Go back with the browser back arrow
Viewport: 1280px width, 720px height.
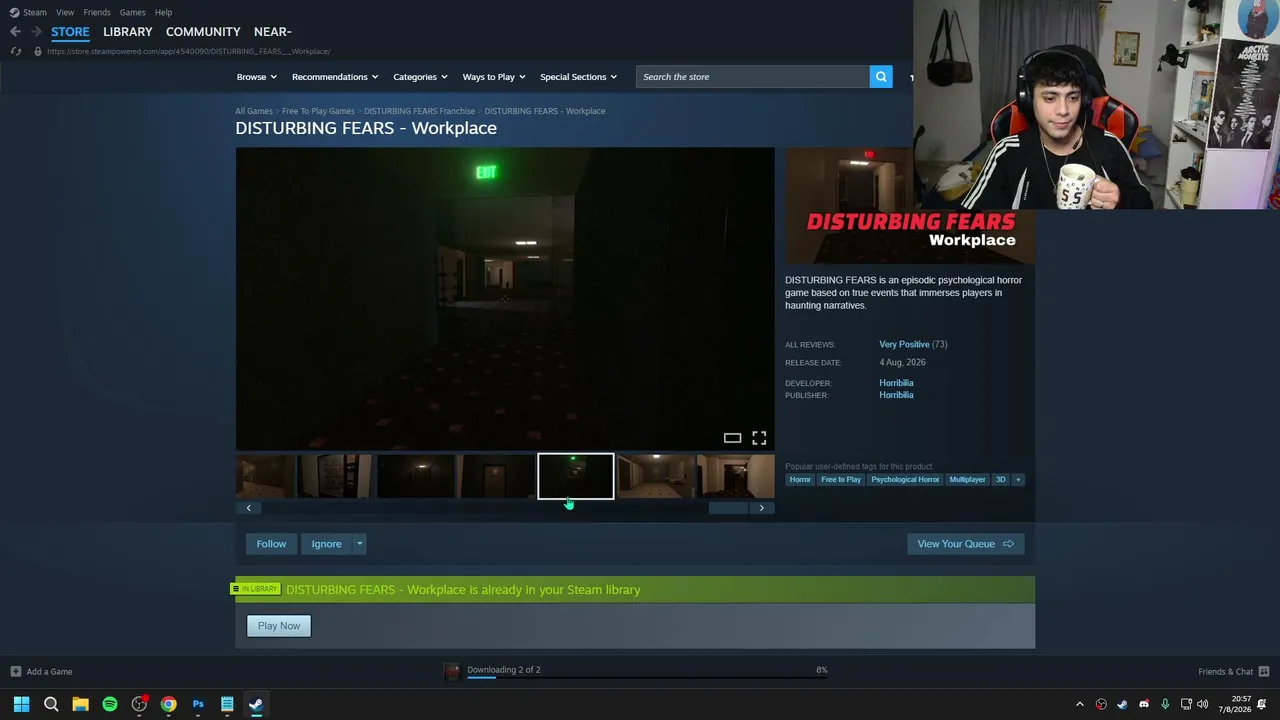click(15, 32)
